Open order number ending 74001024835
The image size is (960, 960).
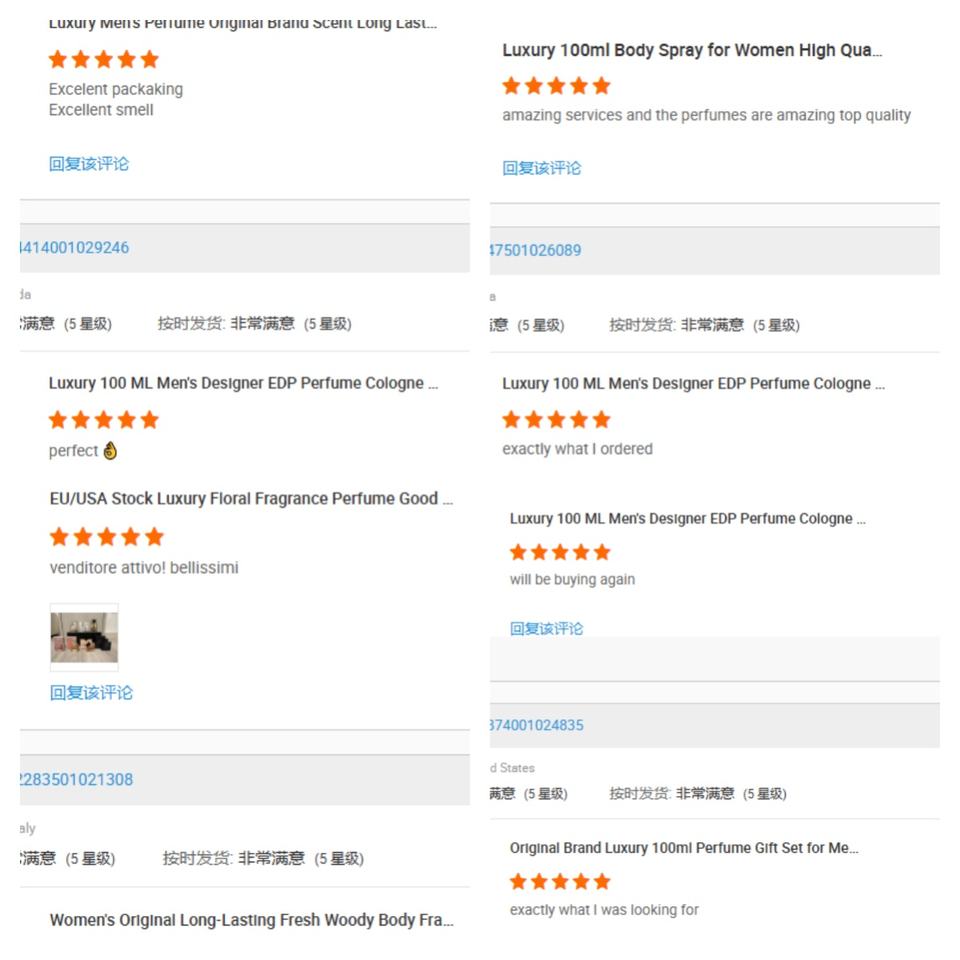tap(537, 725)
